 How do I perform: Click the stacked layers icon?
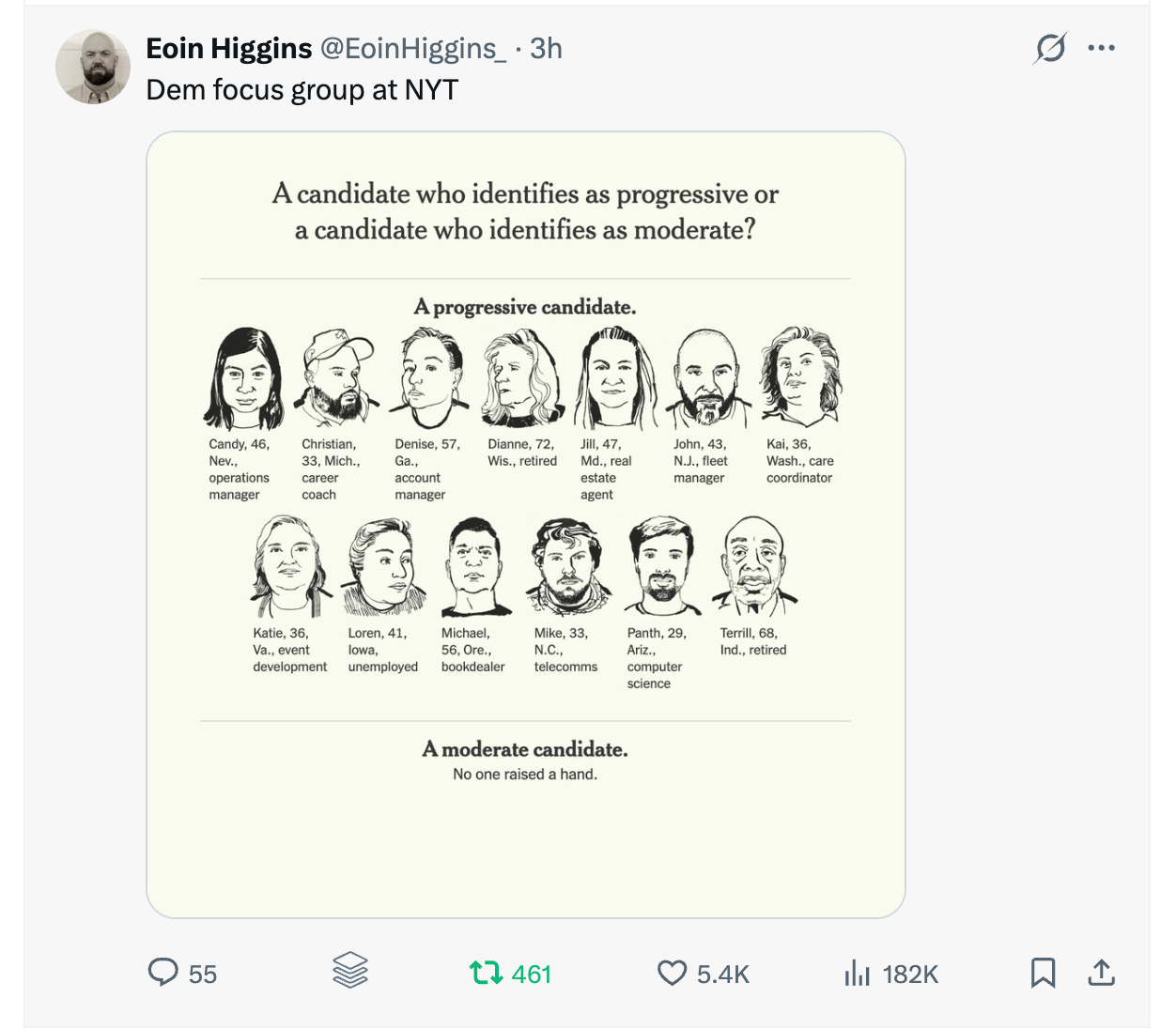click(349, 971)
